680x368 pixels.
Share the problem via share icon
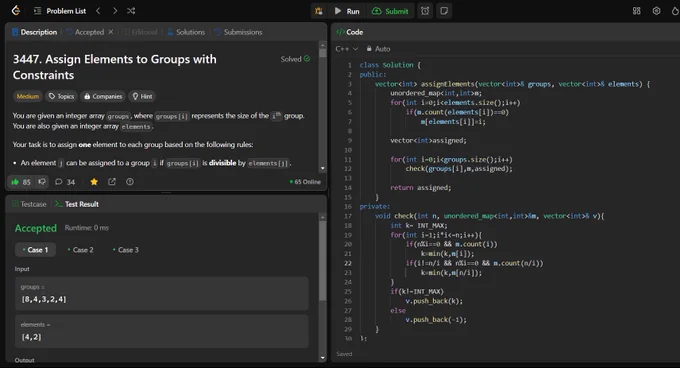coord(112,182)
